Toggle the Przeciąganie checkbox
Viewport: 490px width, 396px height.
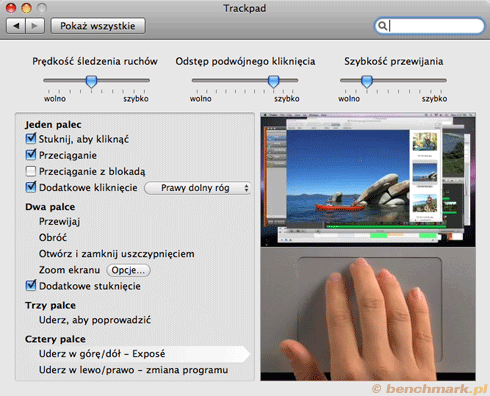[x=31, y=155]
